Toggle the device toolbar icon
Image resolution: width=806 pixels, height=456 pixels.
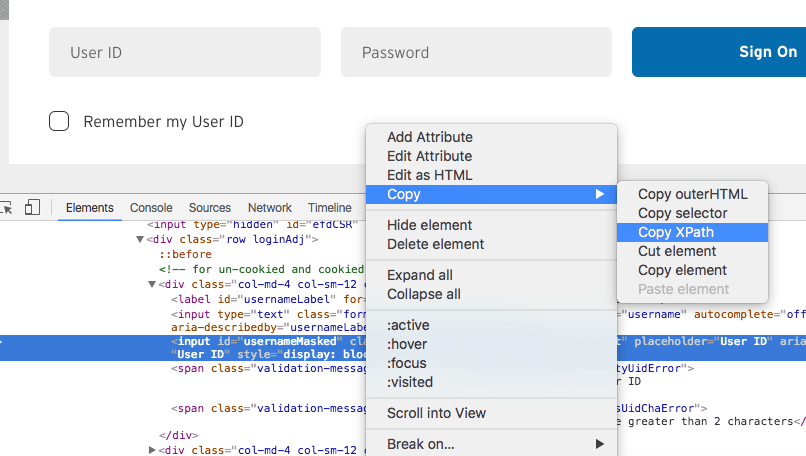32,207
